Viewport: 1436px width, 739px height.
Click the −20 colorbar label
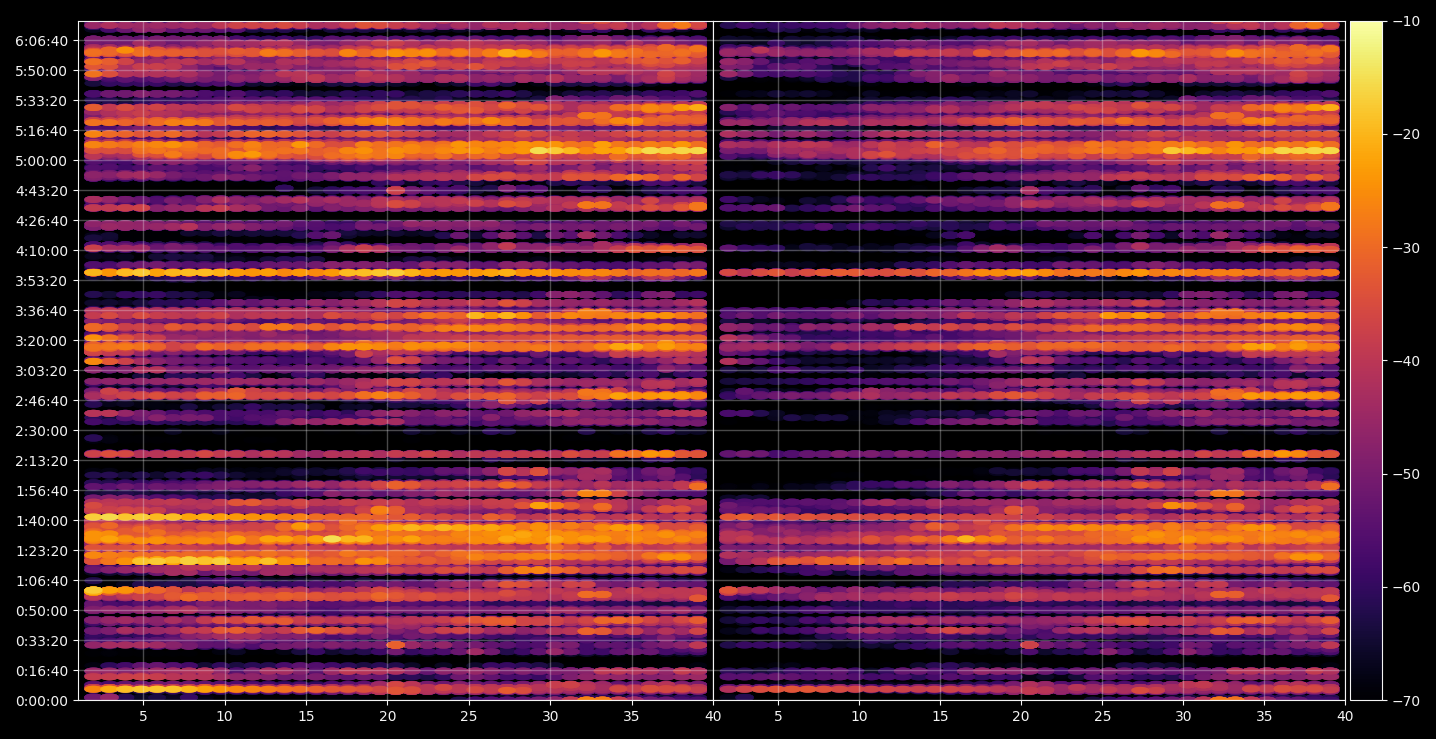tap(1406, 134)
